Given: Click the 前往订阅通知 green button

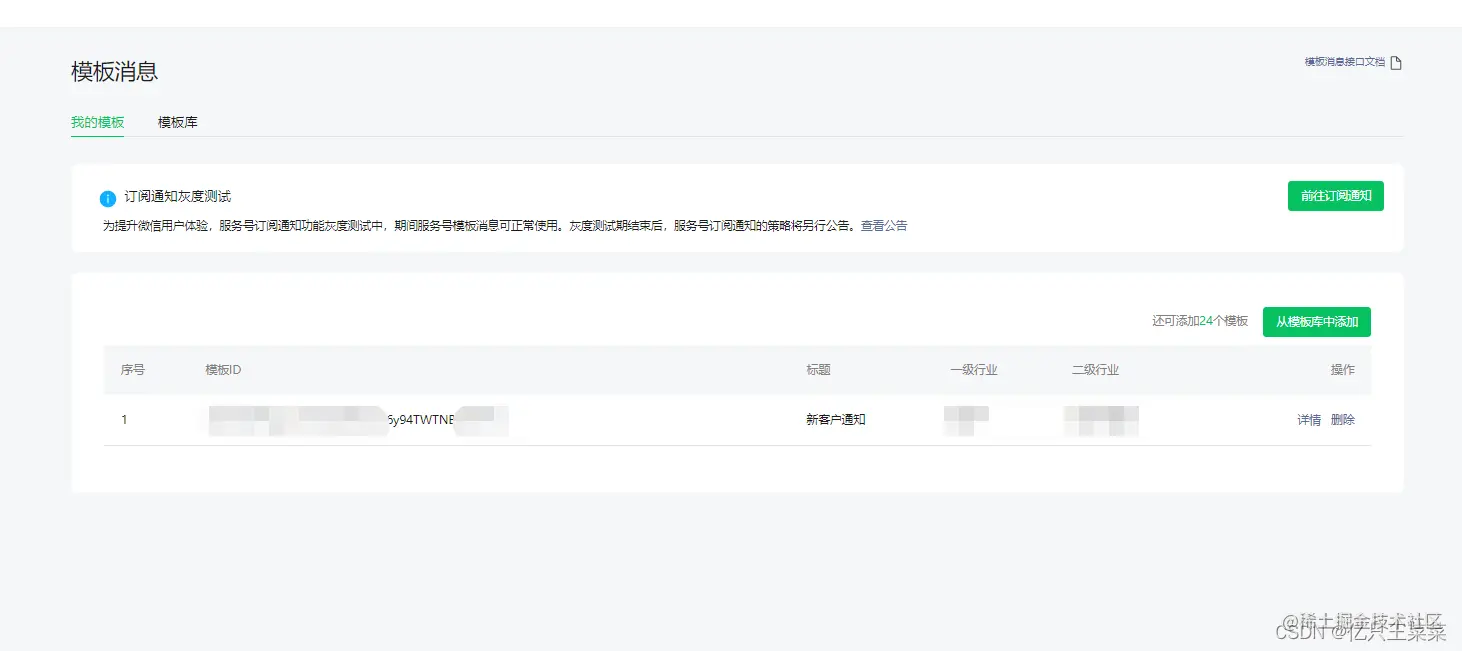Looking at the screenshot, I should (x=1335, y=196).
